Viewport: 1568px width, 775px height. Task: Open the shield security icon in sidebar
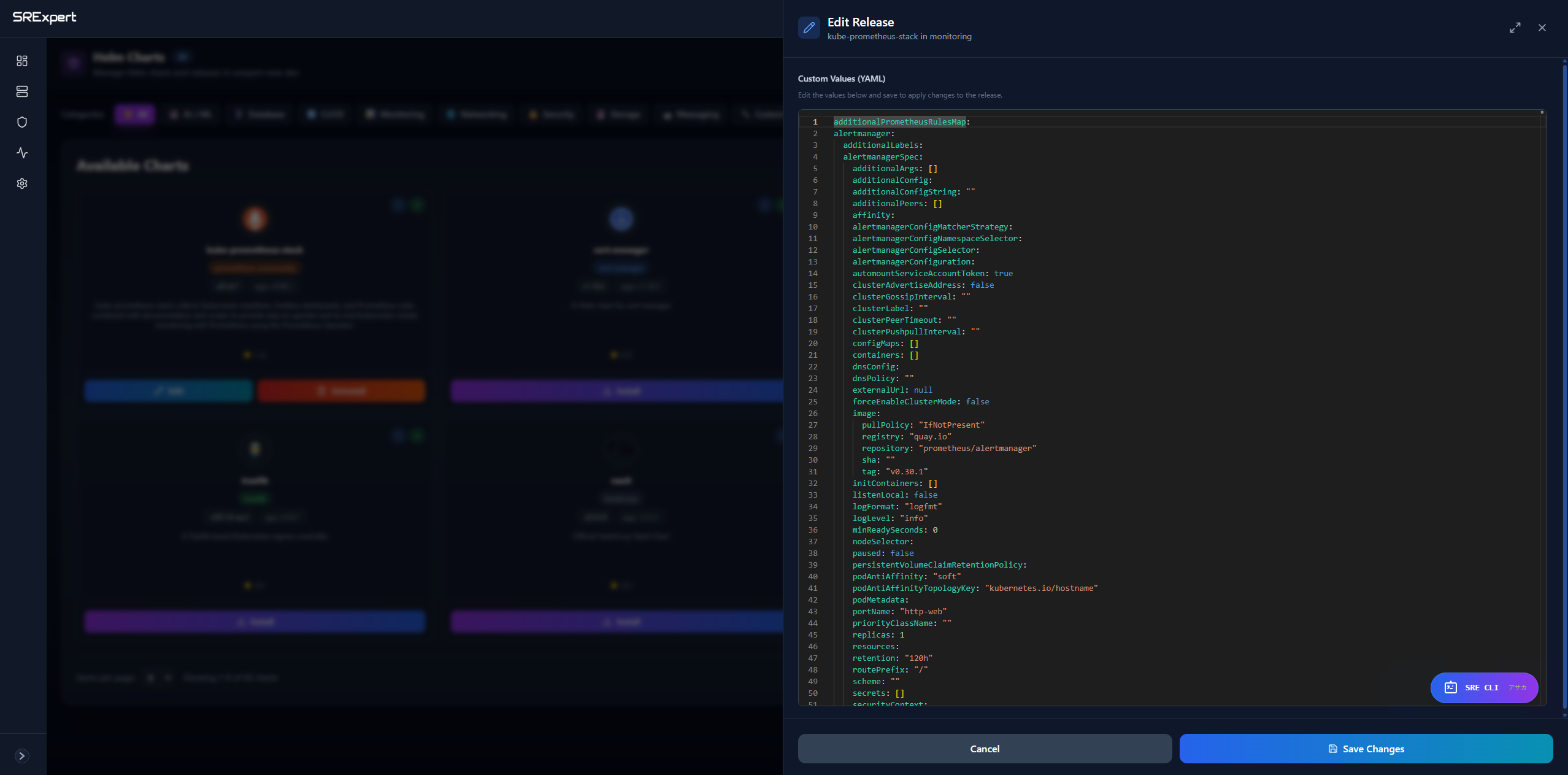22,122
